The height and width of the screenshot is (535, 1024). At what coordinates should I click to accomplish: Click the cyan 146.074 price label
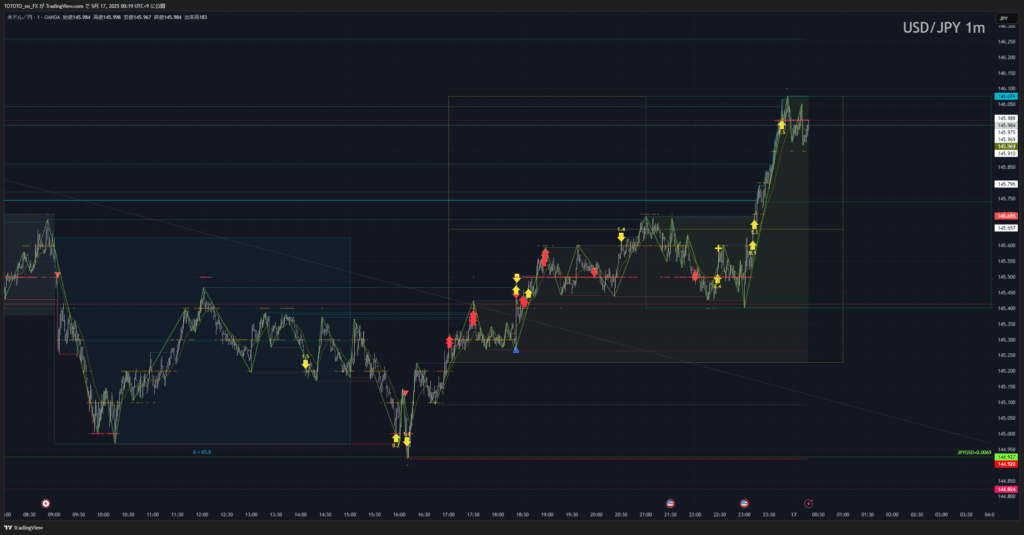pos(1006,97)
